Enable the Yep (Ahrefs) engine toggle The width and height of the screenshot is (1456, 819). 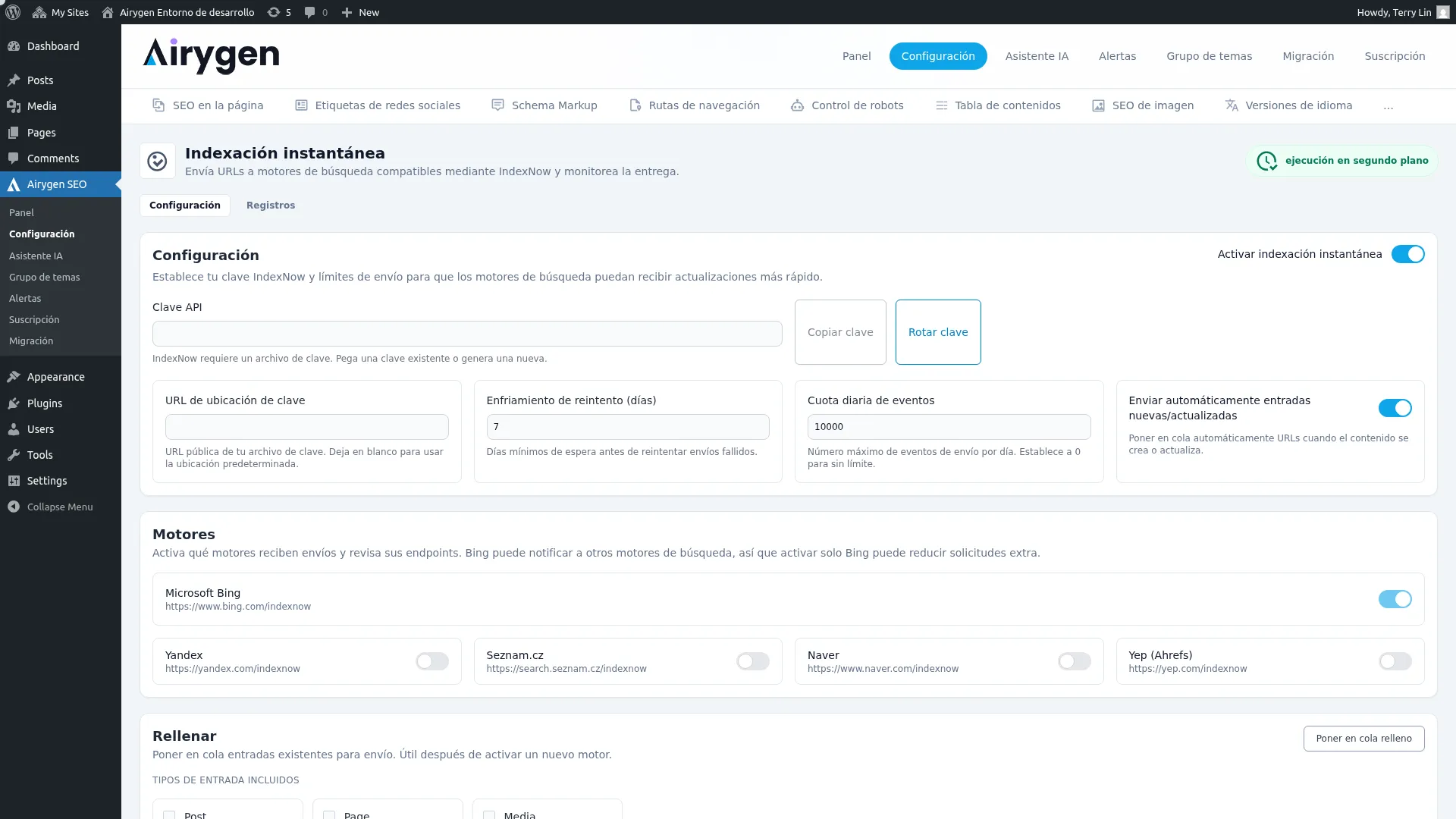(x=1395, y=661)
